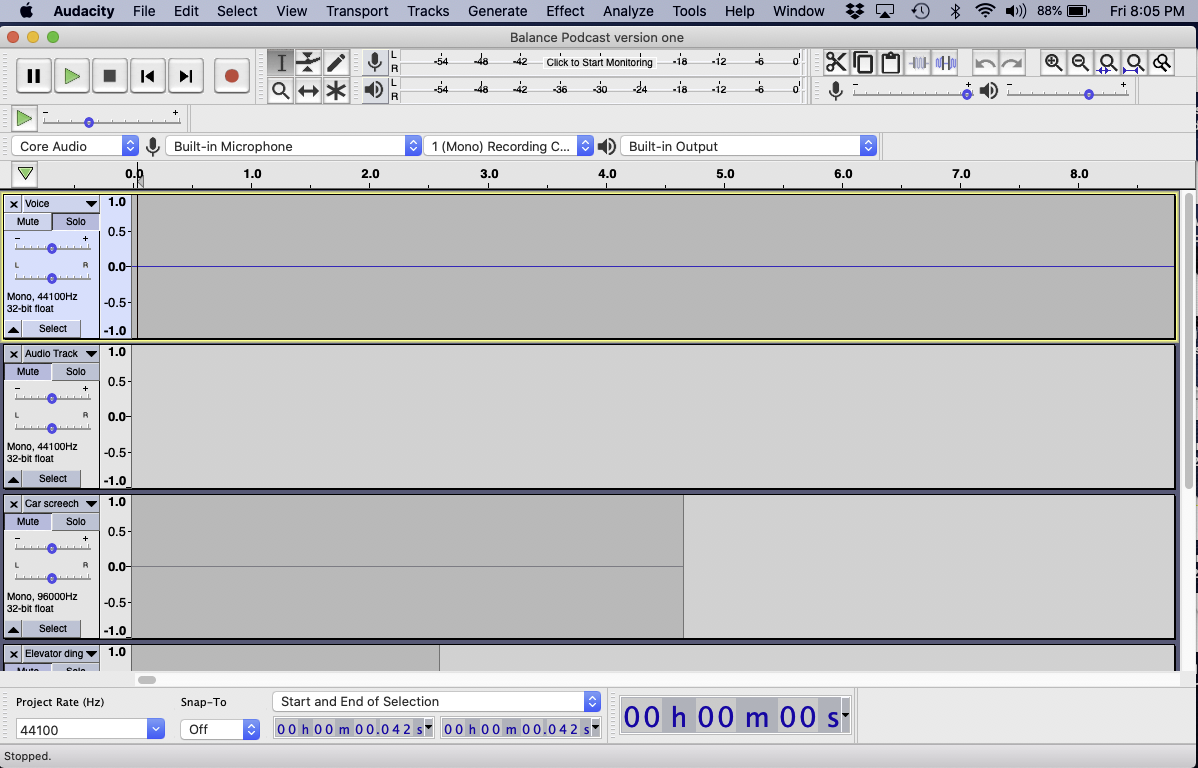
Task: Fit whole project to window width
Action: coord(1135,63)
